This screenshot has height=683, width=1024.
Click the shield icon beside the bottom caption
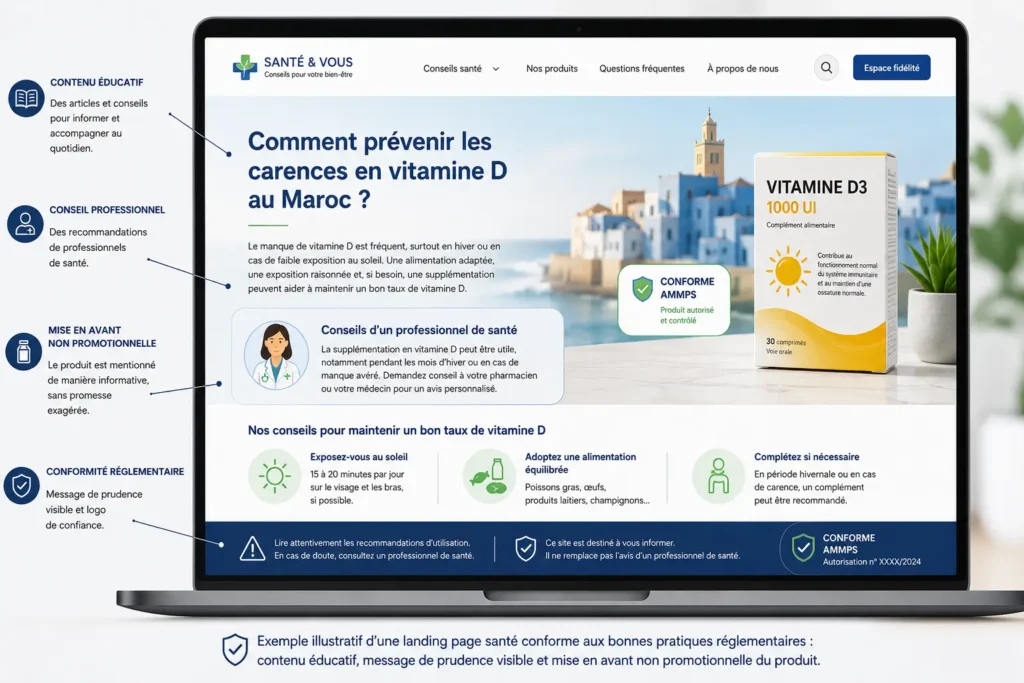pyautogui.click(x=234, y=650)
